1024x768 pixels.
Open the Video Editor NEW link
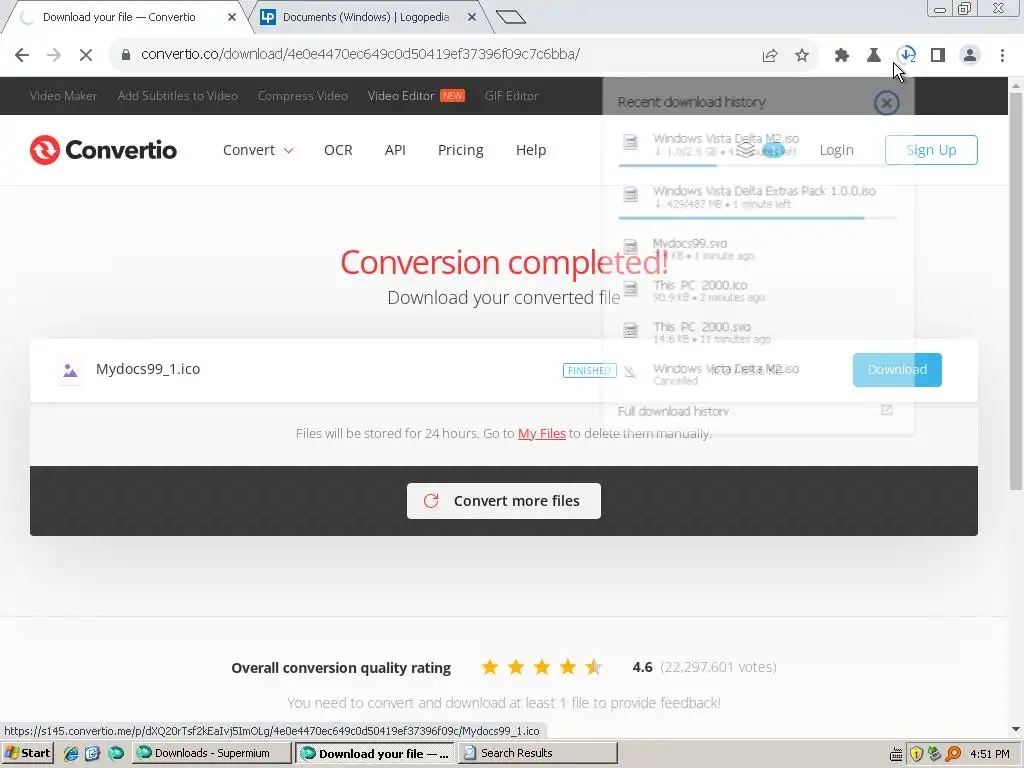tap(416, 96)
